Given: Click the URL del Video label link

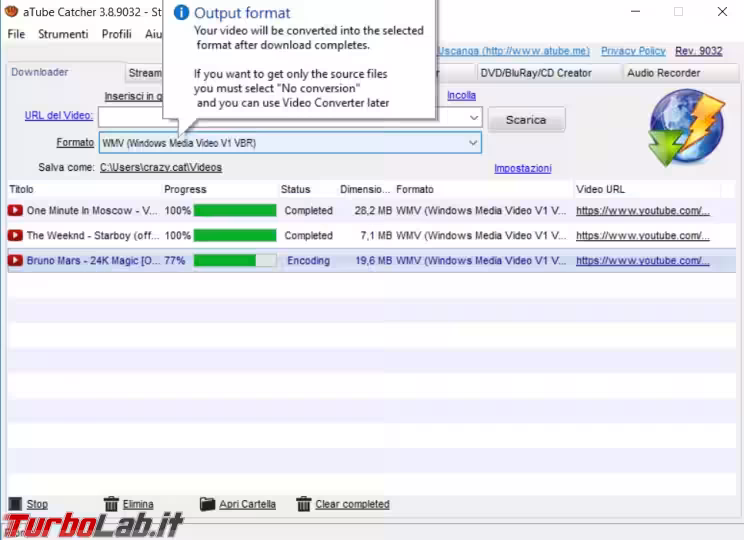Looking at the screenshot, I should pos(58,115).
